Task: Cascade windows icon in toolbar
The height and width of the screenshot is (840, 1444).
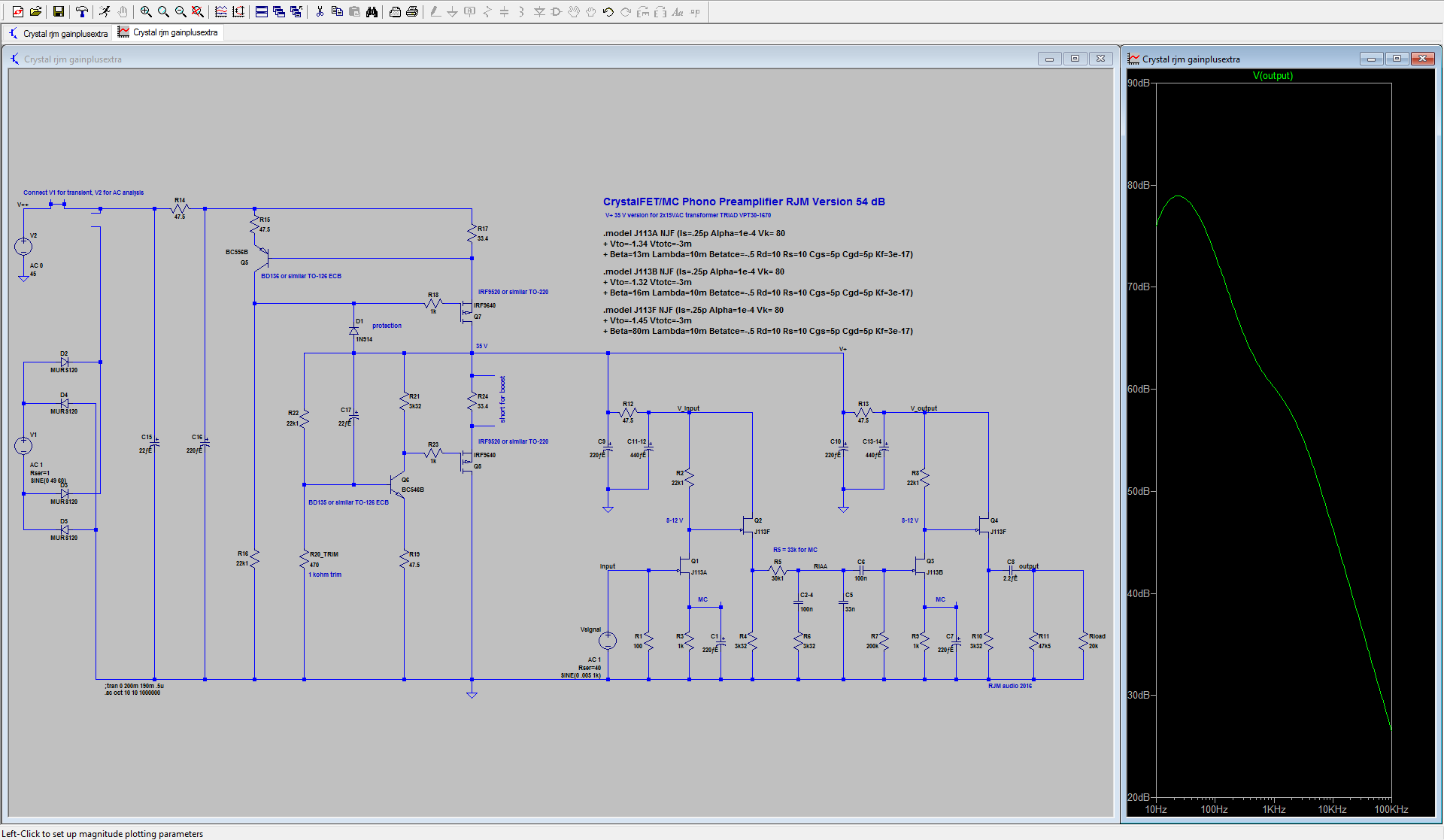Action: click(279, 11)
